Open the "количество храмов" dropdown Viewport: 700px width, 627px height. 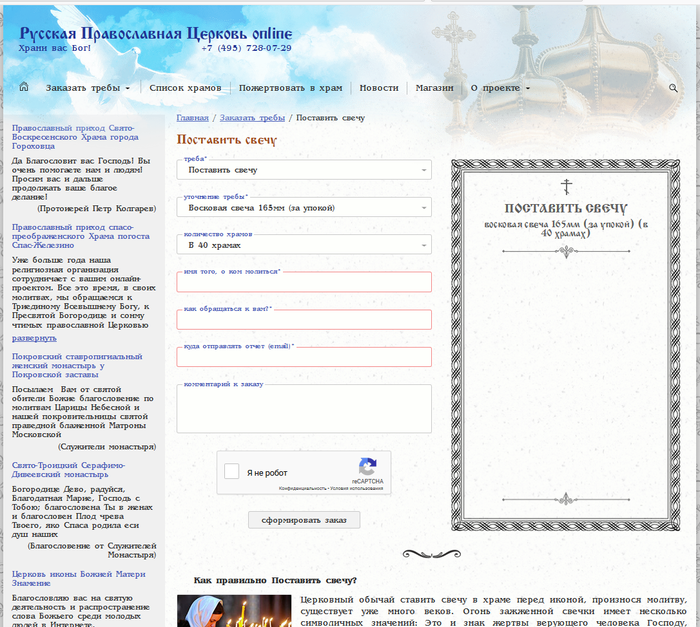(x=304, y=244)
